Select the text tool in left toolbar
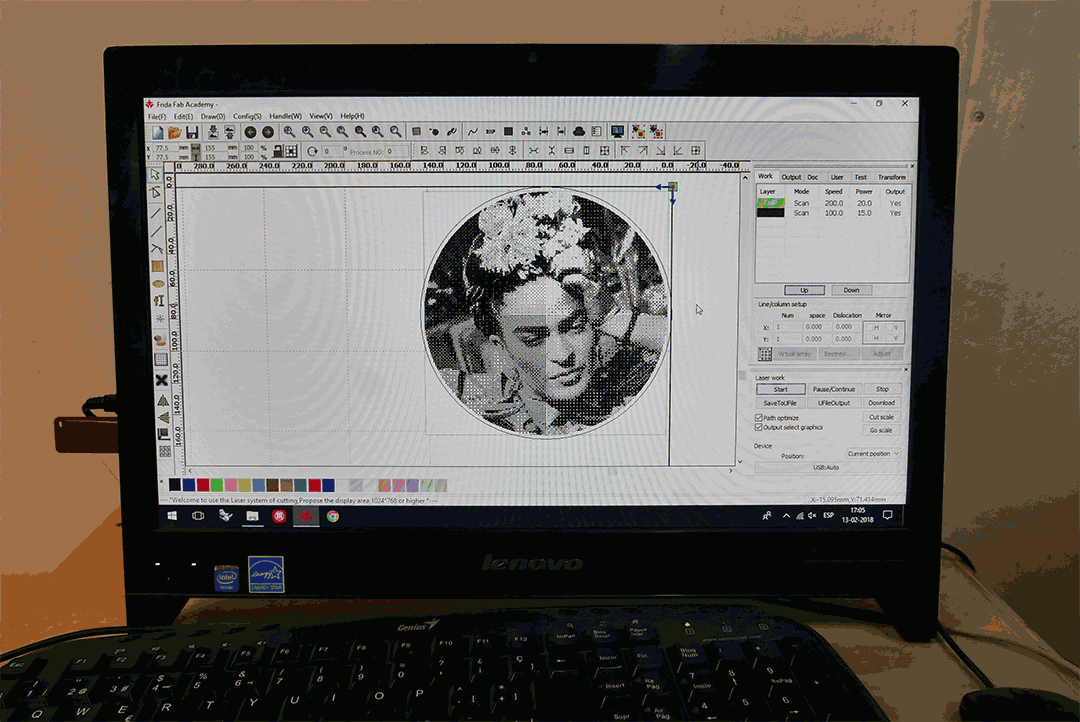The image size is (1080, 722). click(x=158, y=301)
